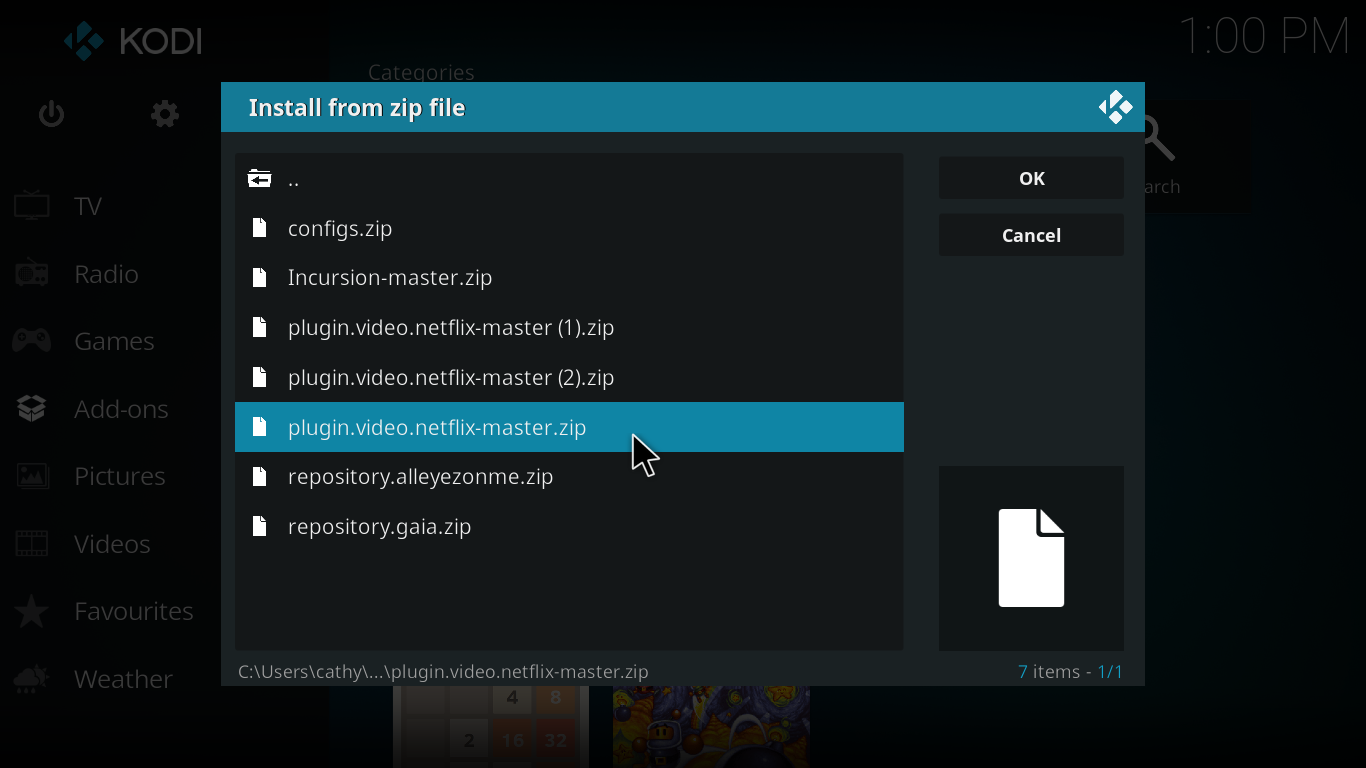Open the Weather menu item
This screenshot has width=1366, height=768.
(x=123, y=679)
